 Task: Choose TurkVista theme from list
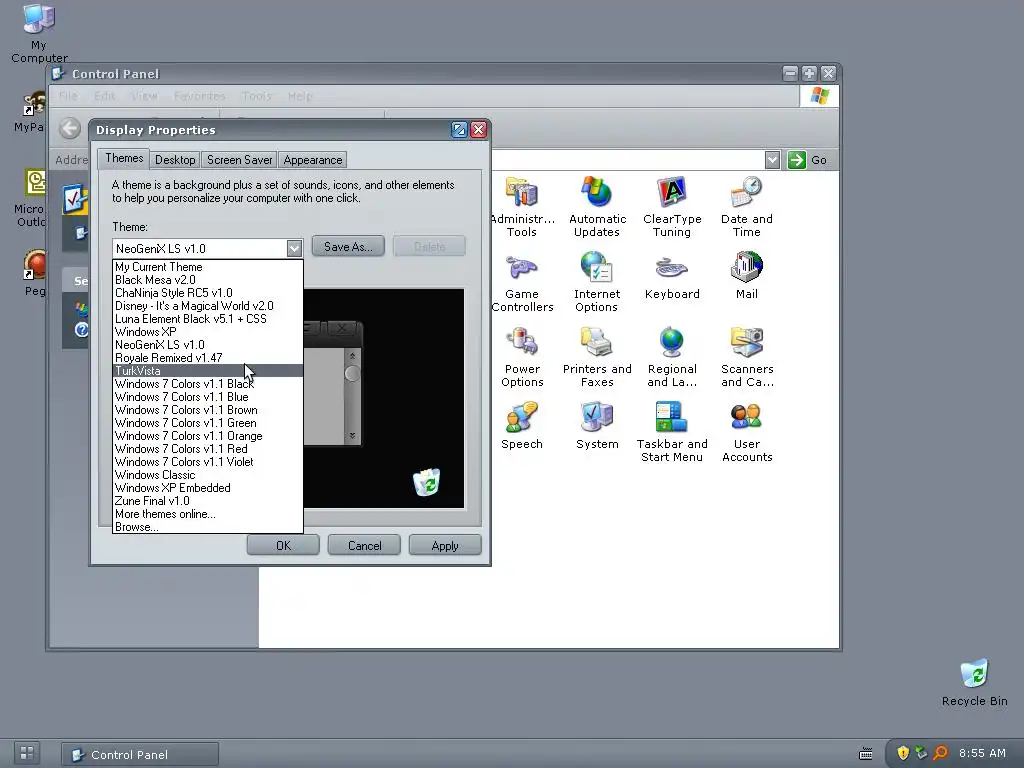click(208, 371)
